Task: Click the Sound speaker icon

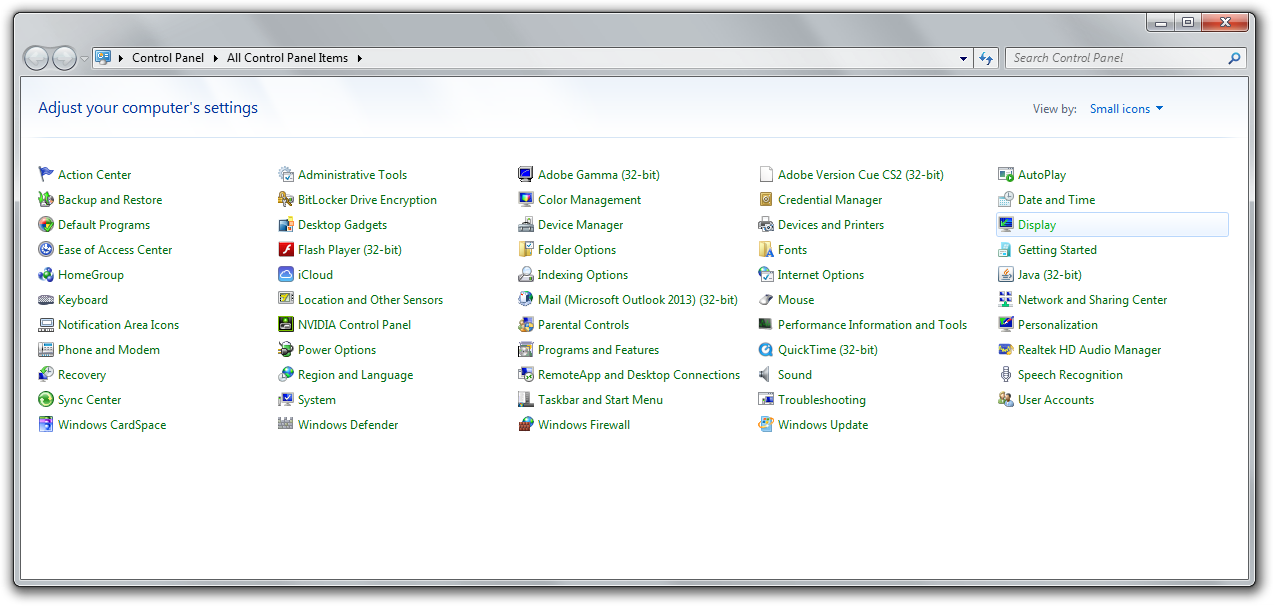Action: point(766,374)
